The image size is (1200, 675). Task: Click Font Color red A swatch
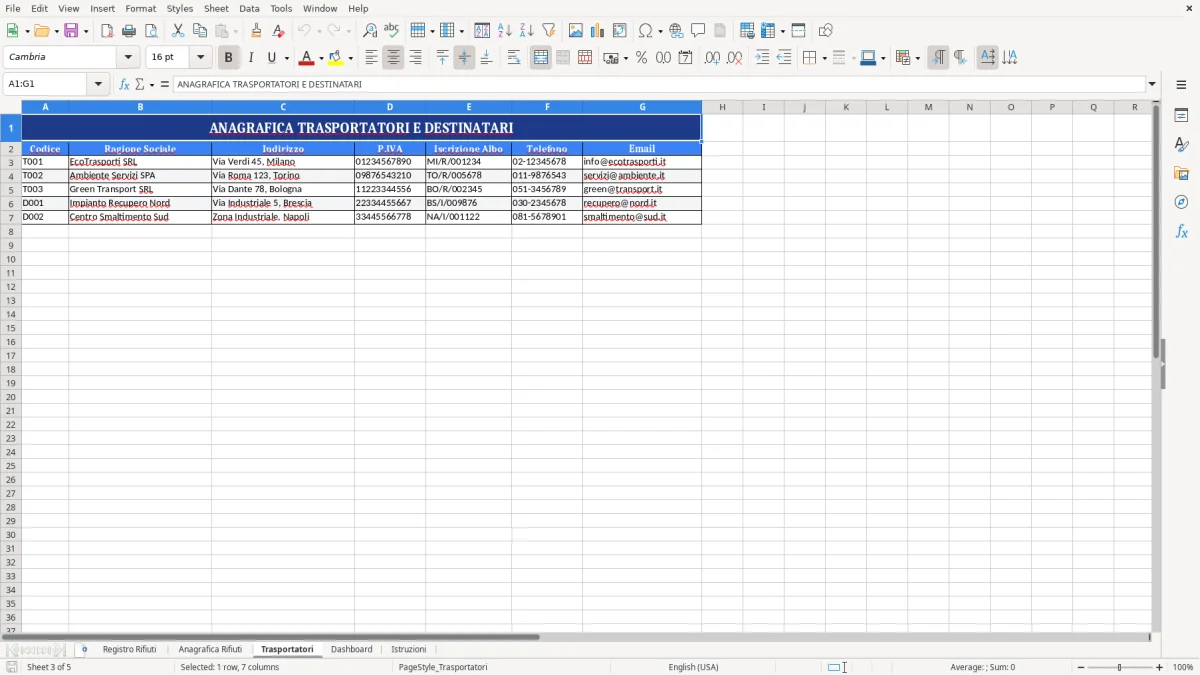click(307, 58)
